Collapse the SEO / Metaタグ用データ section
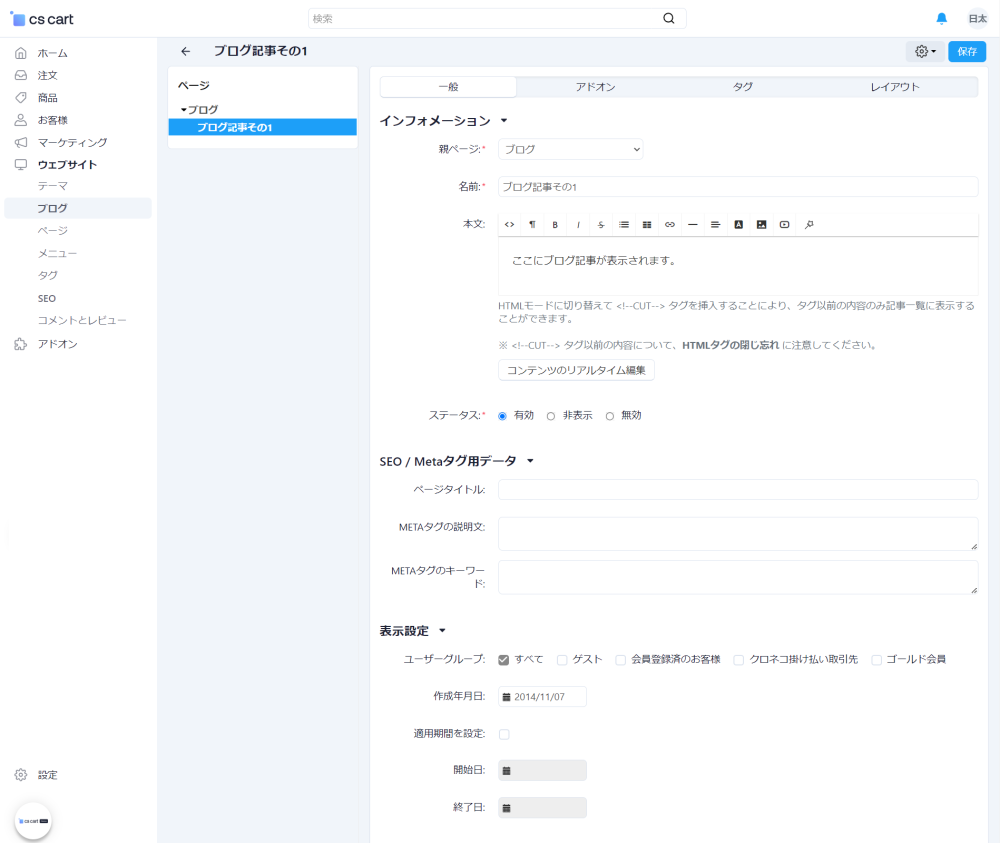 530,461
